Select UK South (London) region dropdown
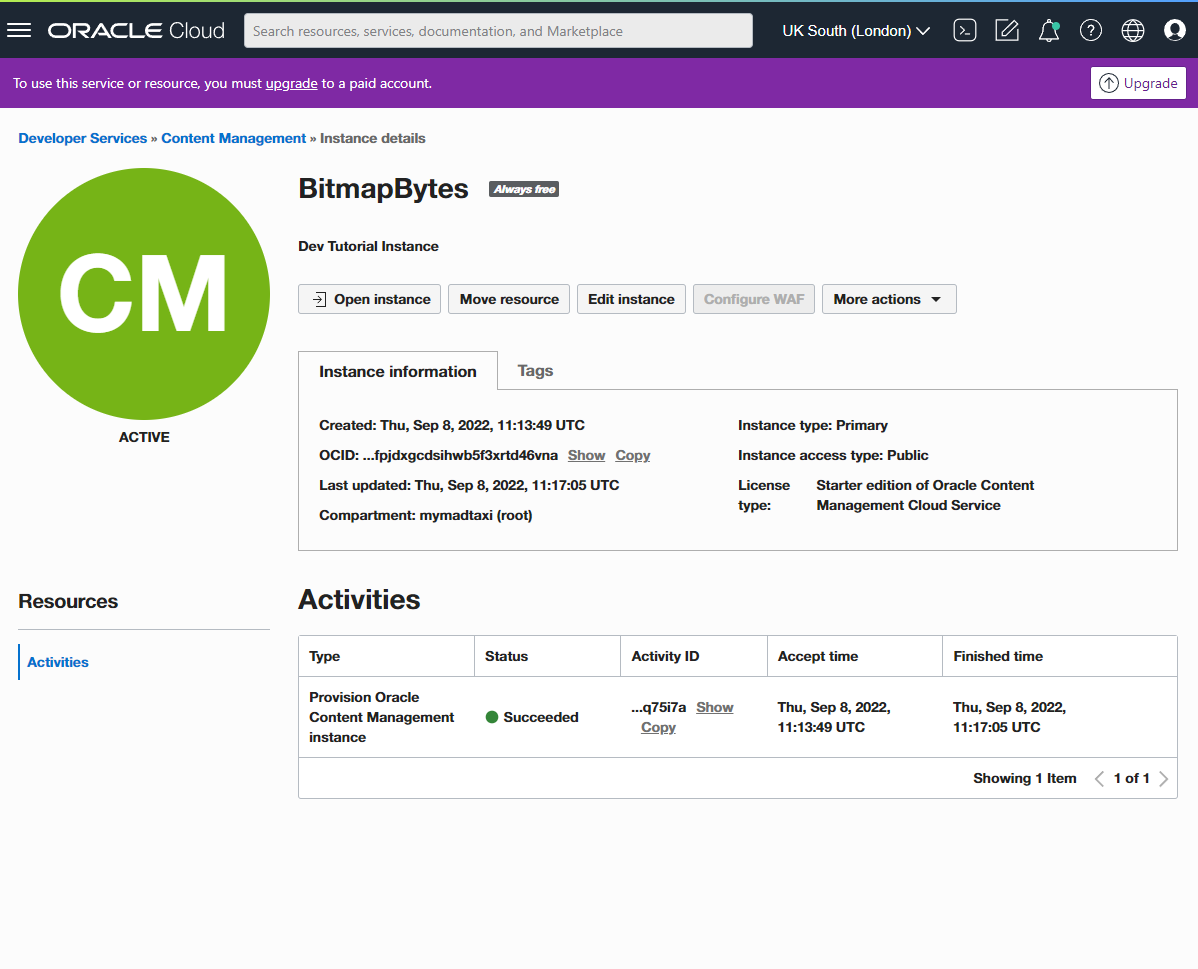The height and width of the screenshot is (969, 1198). click(856, 31)
